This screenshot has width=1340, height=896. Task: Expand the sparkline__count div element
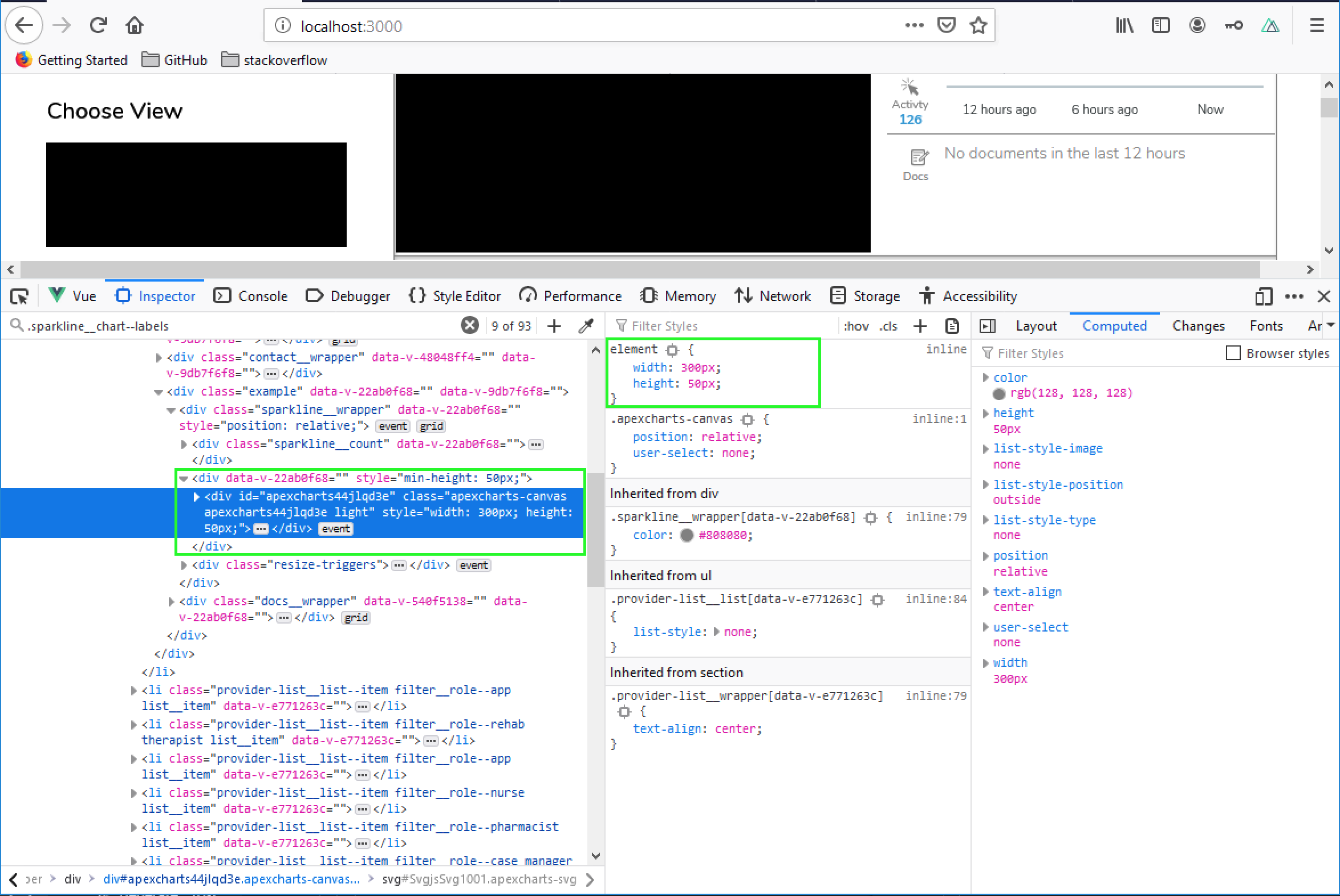coord(184,443)
